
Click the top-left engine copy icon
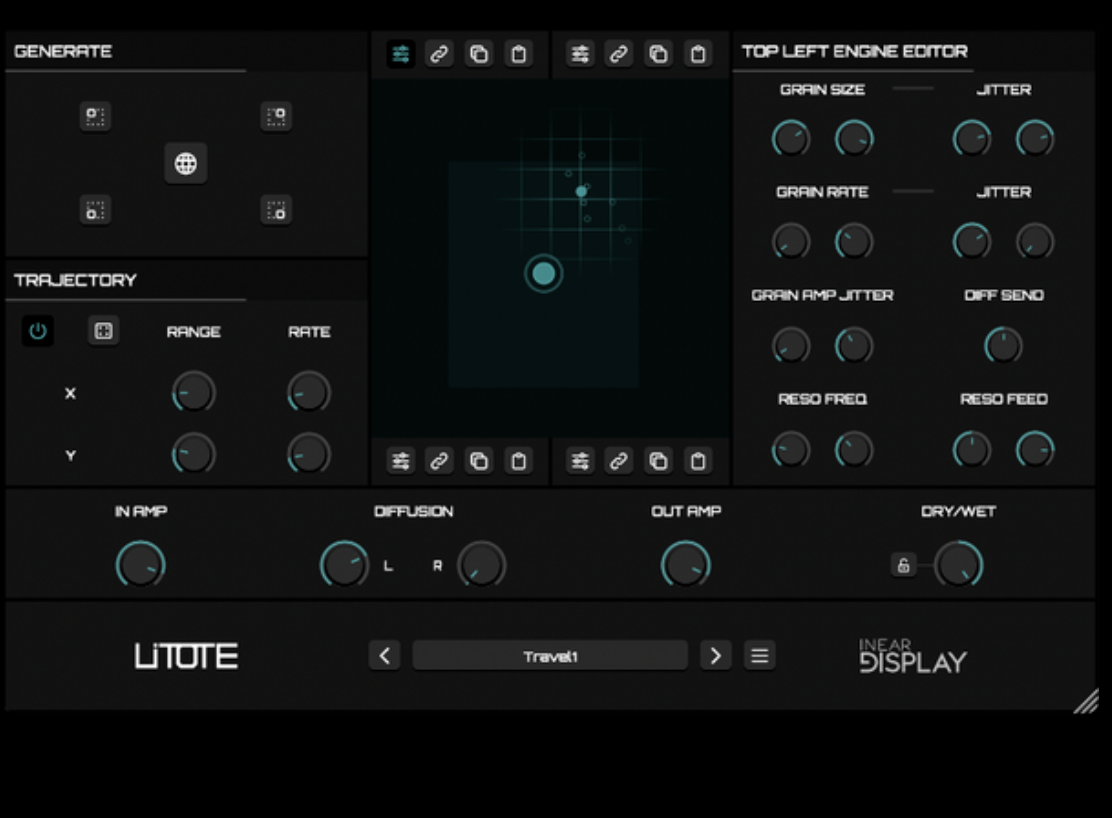pos(479,54)
